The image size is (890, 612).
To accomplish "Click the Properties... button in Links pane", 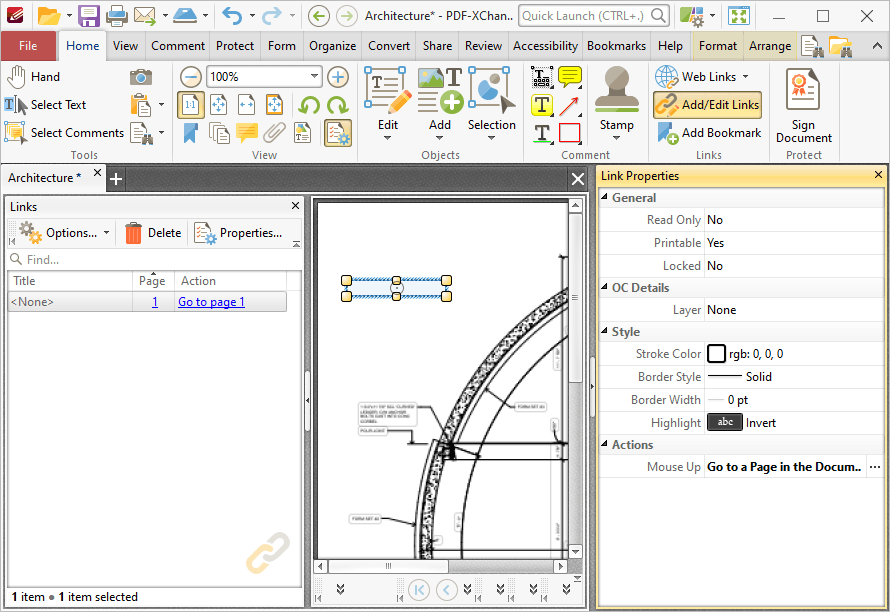I will [238, 233].
